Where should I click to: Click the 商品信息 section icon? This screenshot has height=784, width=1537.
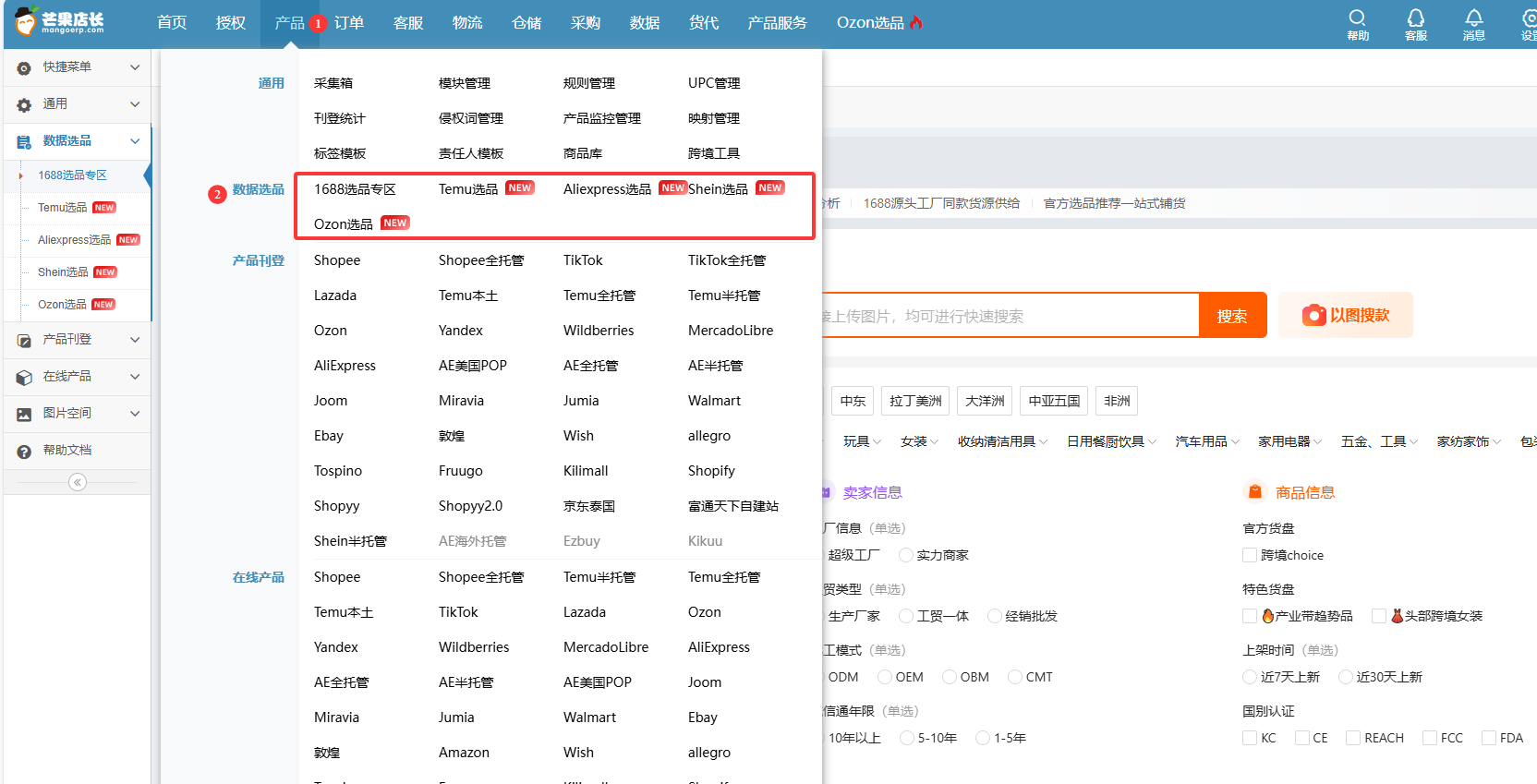point(1254,492)
